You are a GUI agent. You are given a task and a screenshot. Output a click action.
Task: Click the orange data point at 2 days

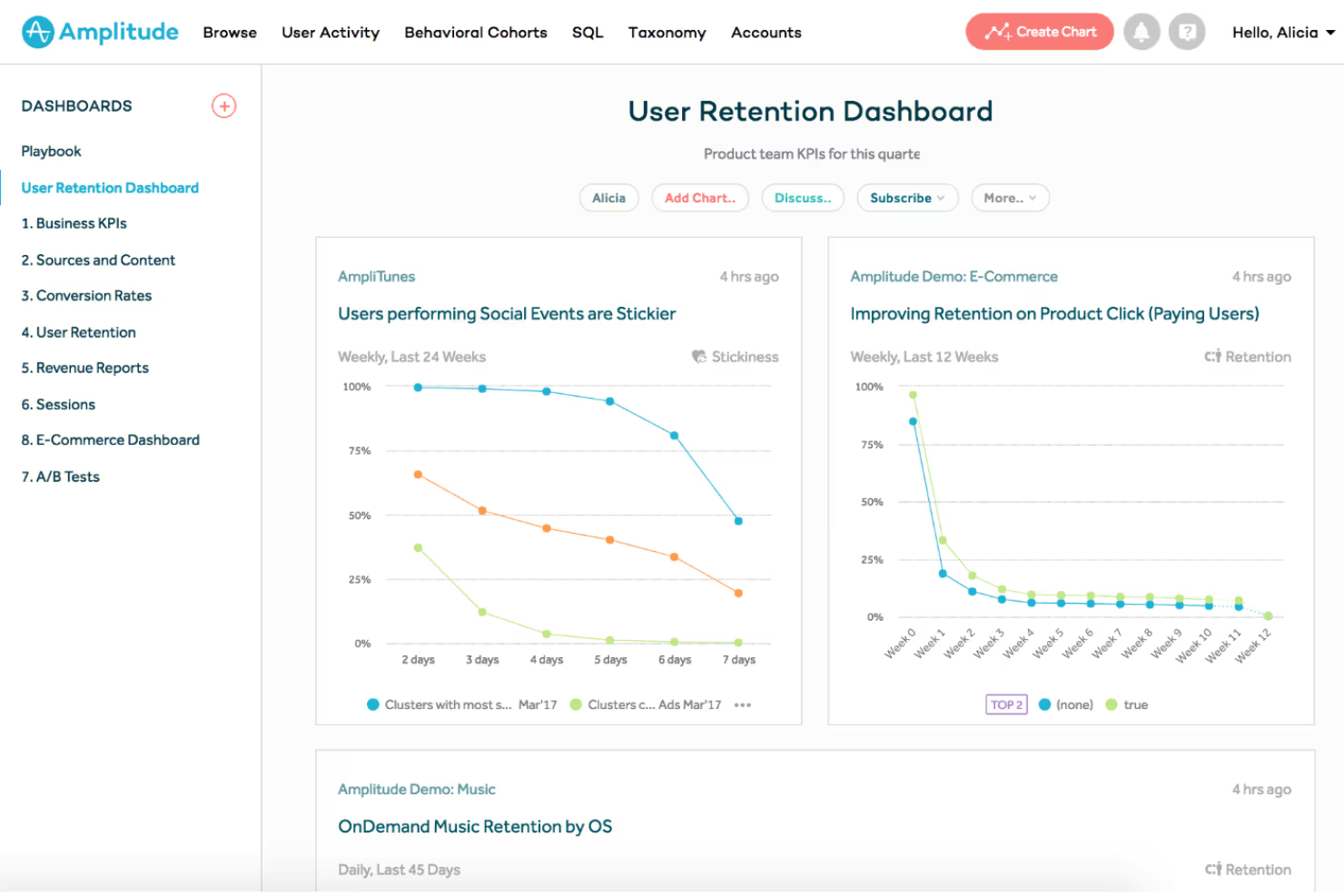coord(418,475)
